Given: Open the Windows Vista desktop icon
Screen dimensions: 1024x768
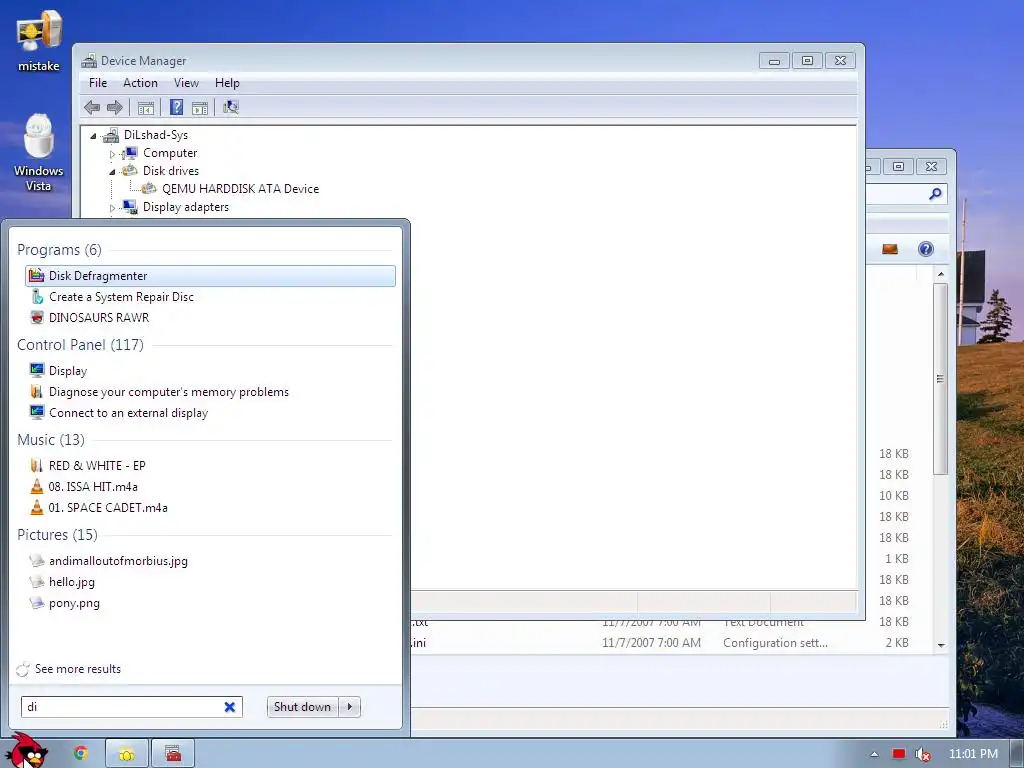Looking at the screenshot, I should point(39,152).
